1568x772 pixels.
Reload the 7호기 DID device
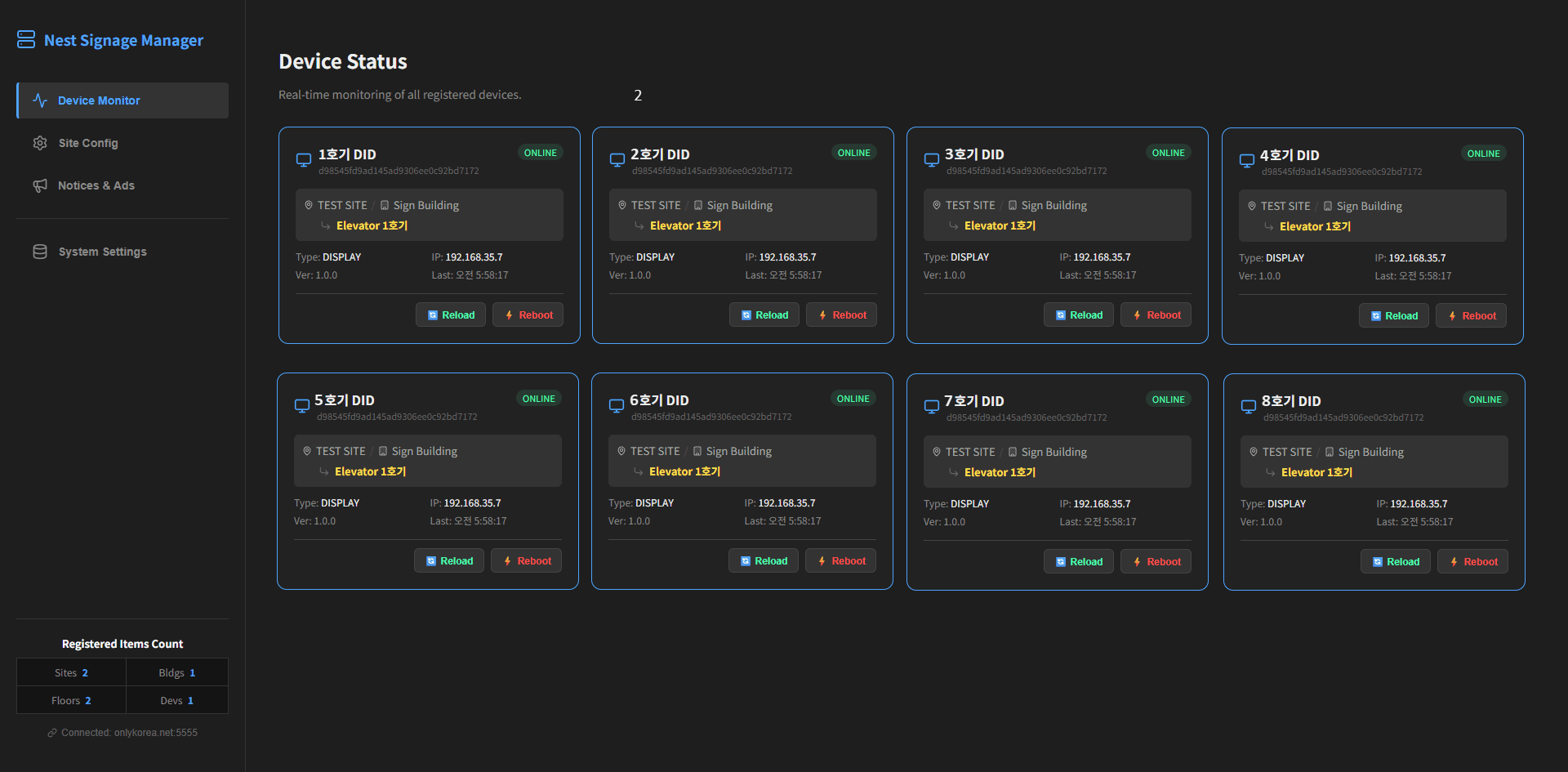(x=1078, y=562)
